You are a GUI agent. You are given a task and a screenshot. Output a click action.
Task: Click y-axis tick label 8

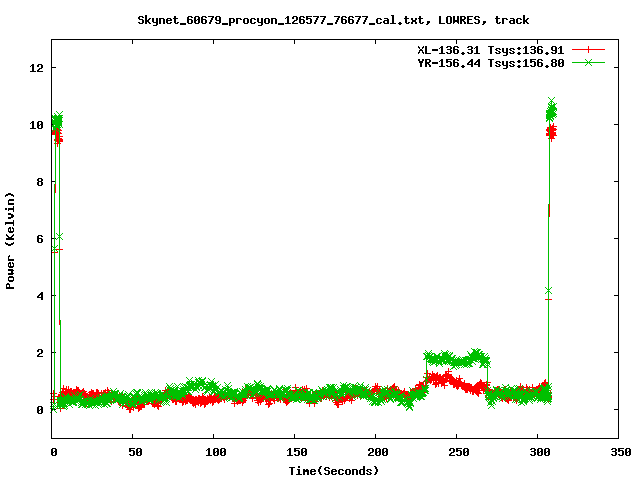pos(40,182)
